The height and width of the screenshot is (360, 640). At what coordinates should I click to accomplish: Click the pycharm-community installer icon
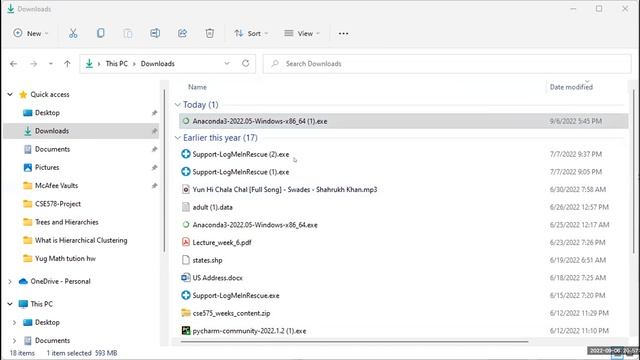(186, 331)
